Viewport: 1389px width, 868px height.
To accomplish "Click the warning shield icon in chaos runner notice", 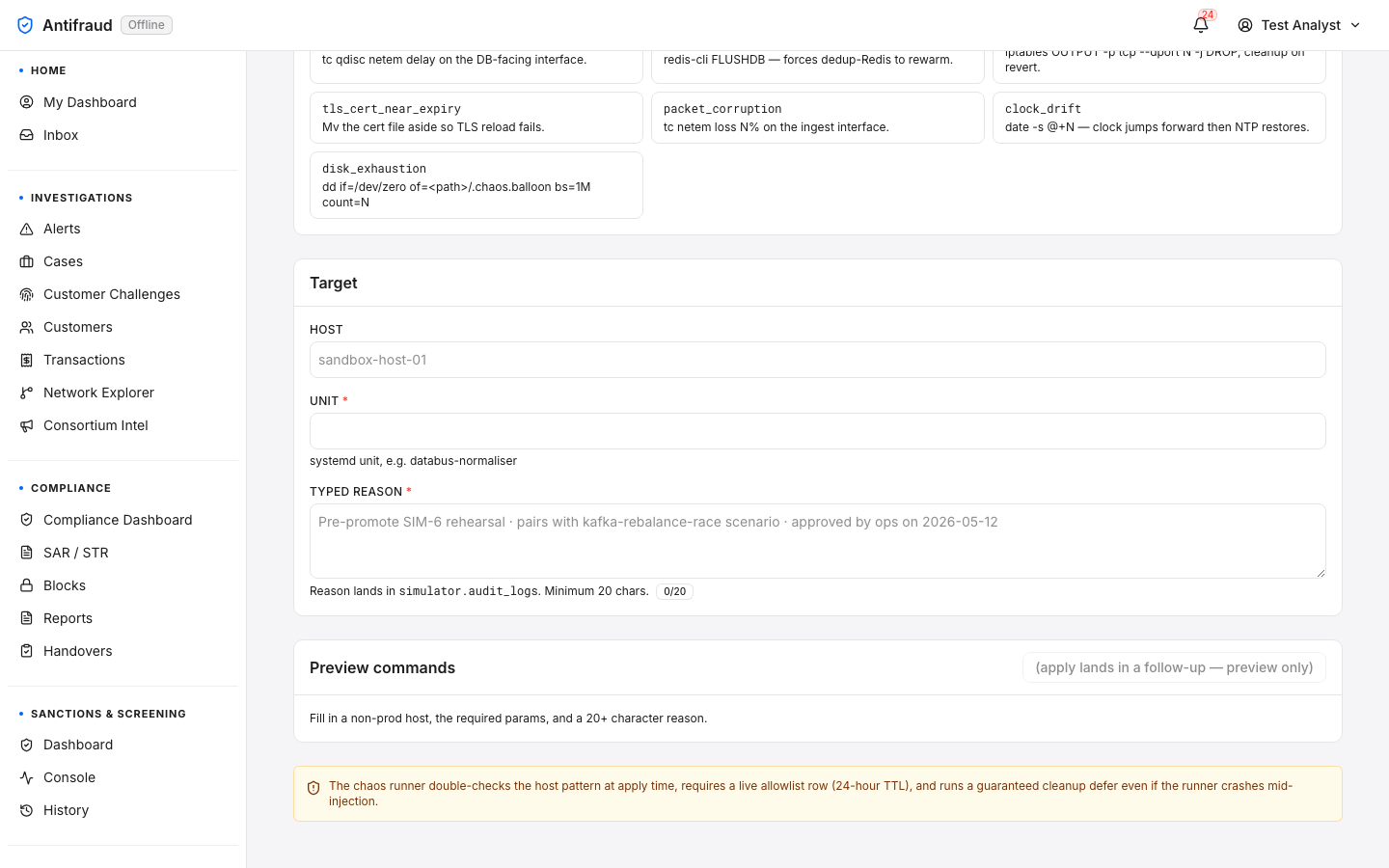I will click(x=313, y=788).
